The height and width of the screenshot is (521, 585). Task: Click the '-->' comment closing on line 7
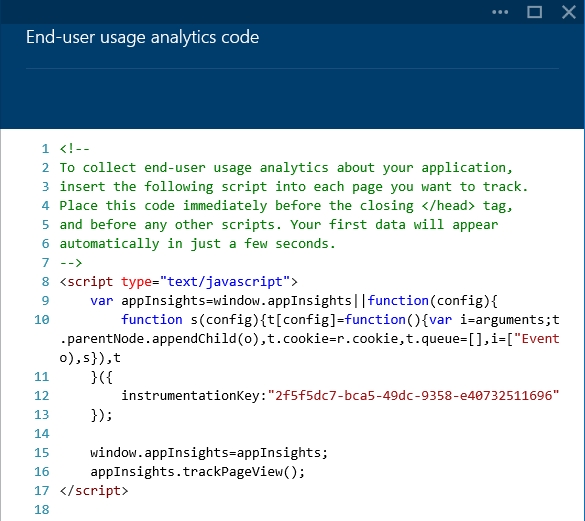tap(71, 263)
